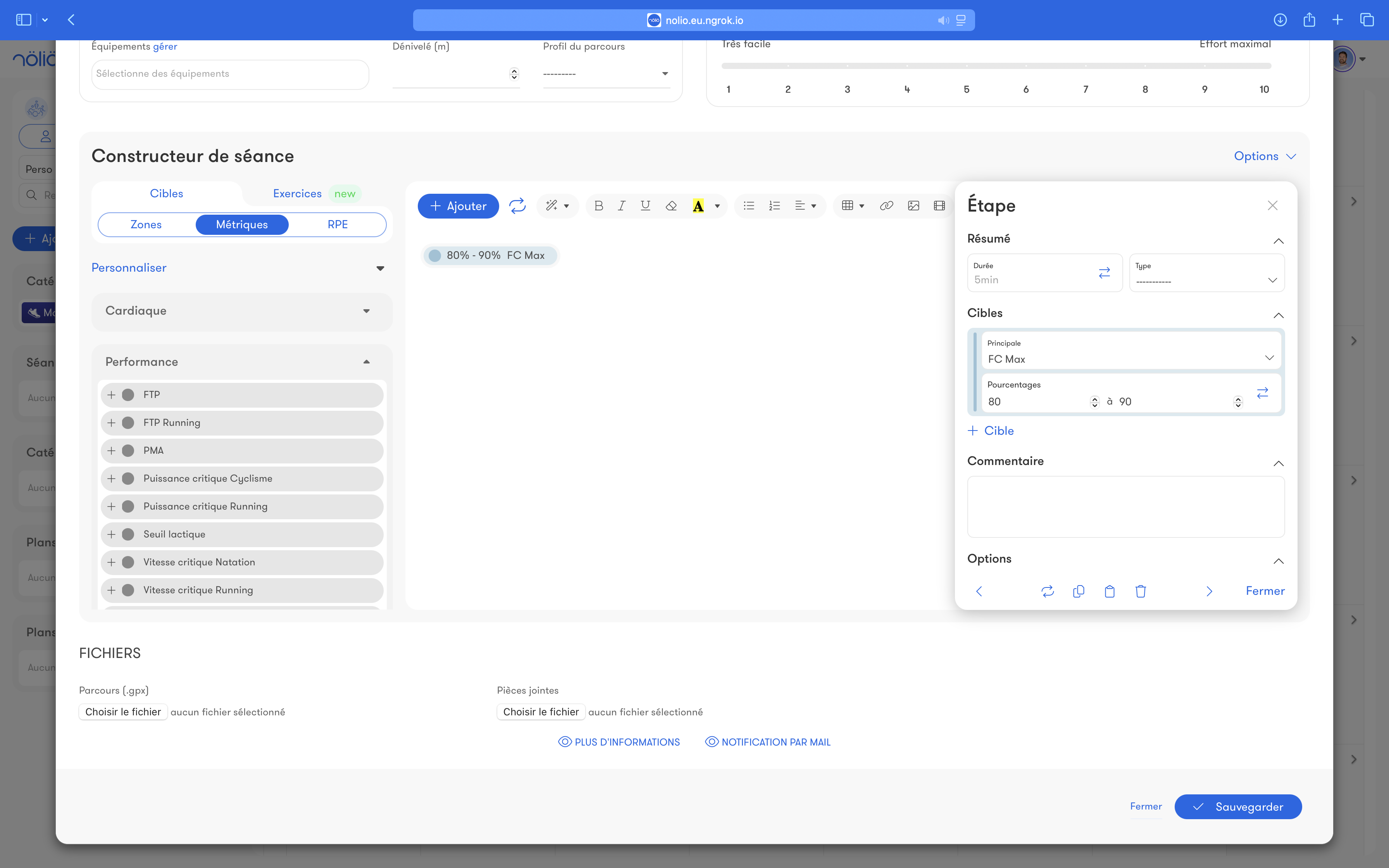The width and height of the screenshot is (1389, 868).
Task: Click the gérer link next to Équipements
Action: 165,46
